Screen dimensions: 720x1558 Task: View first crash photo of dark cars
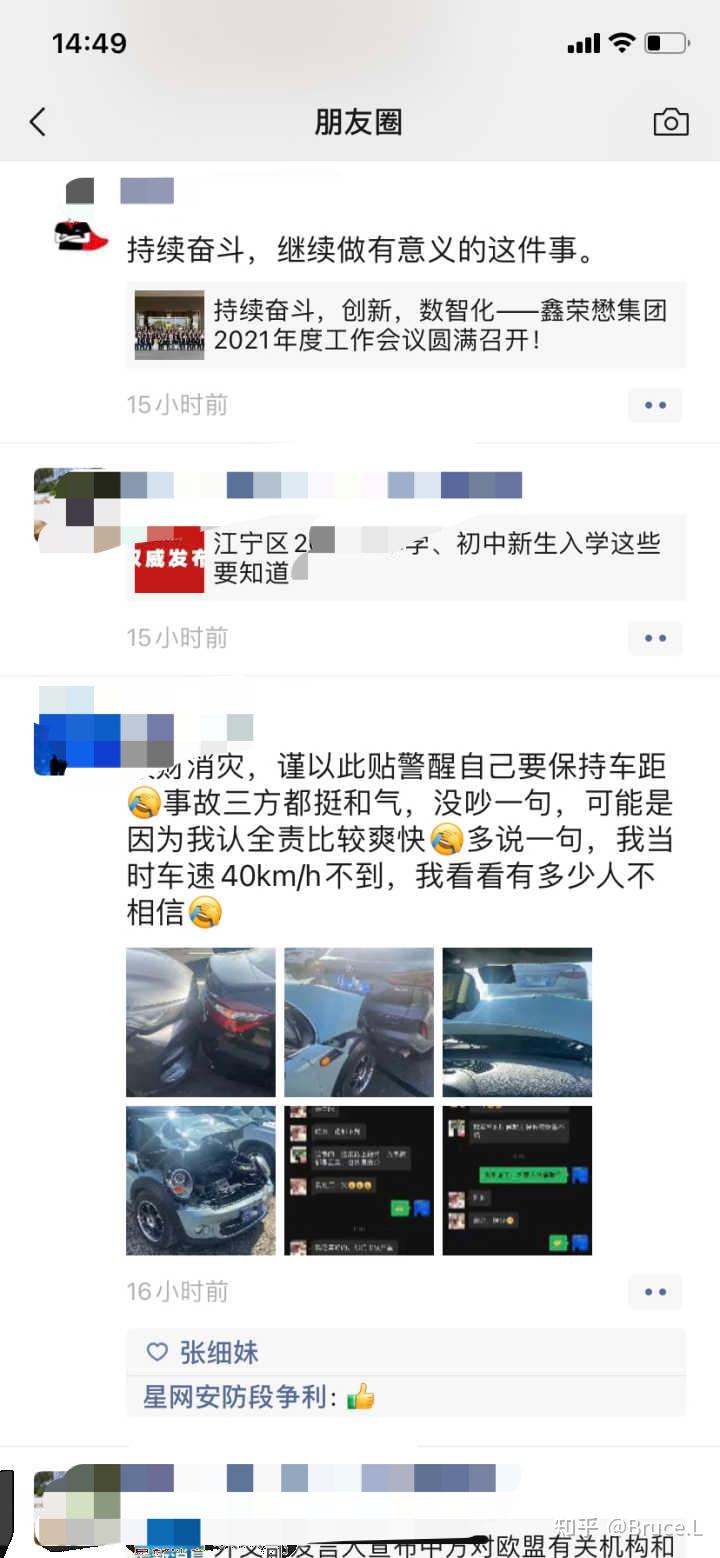coord(200,1022)
